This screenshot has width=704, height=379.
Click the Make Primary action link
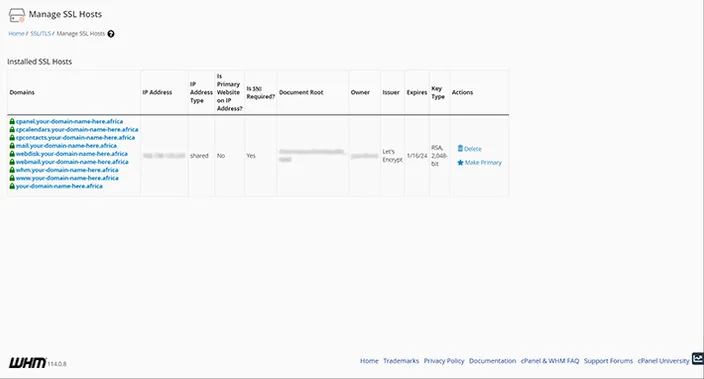click(483, 163)
